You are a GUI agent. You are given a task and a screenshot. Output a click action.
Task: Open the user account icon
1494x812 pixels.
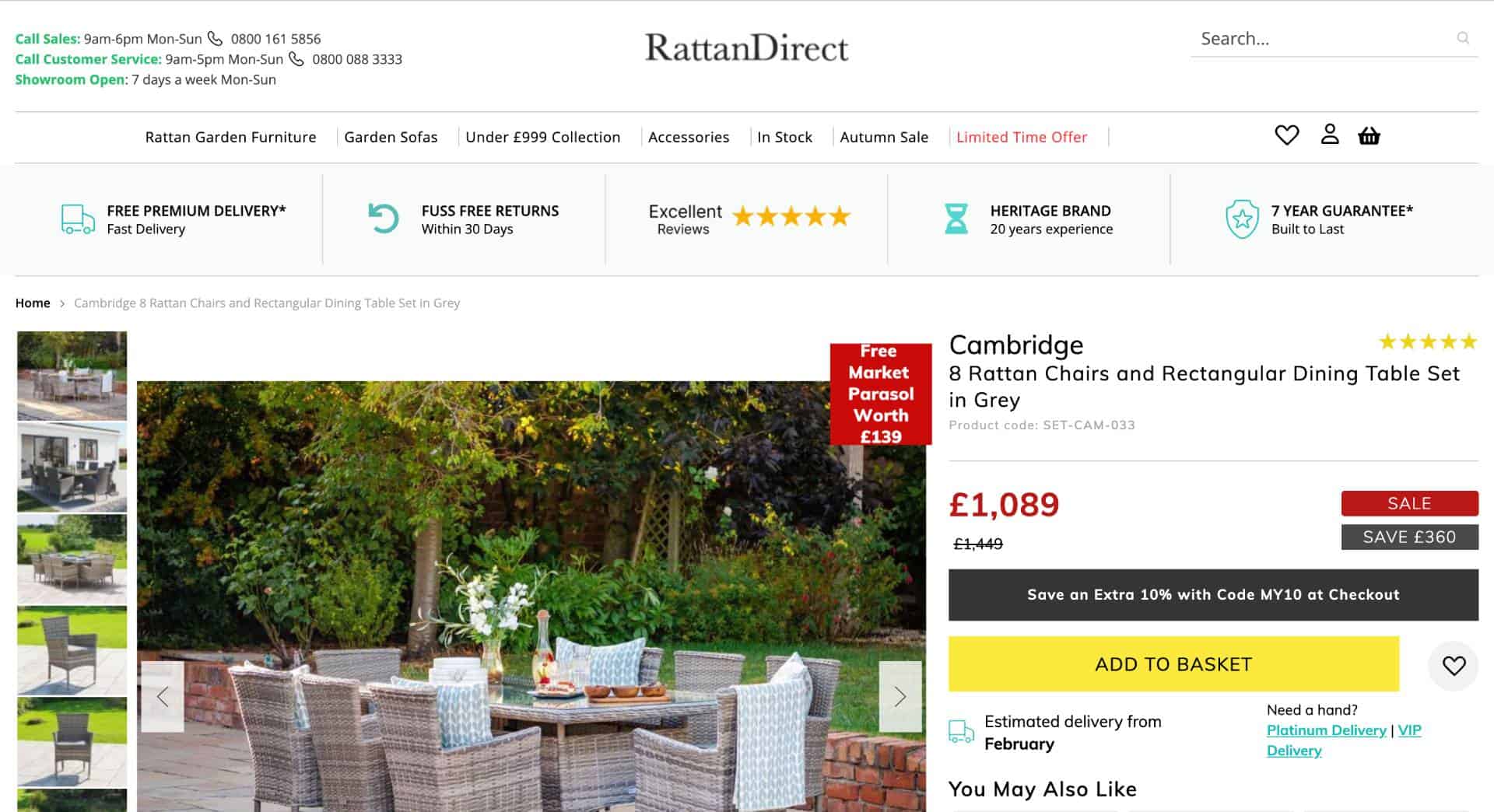coord(1330,135)
